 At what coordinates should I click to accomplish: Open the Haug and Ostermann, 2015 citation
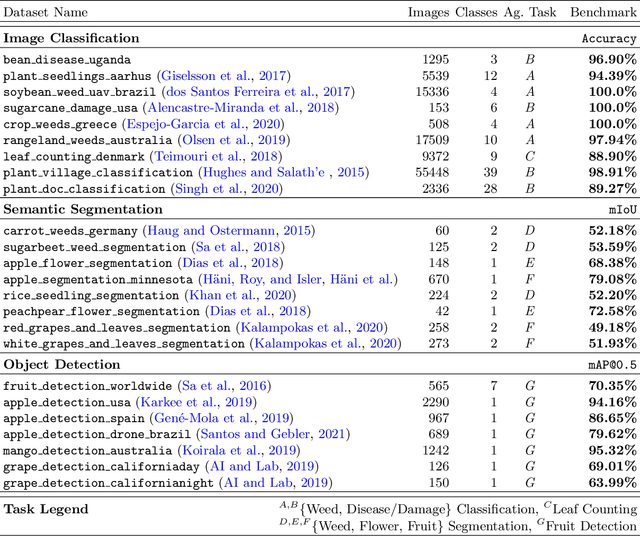(x=229, y=231)
